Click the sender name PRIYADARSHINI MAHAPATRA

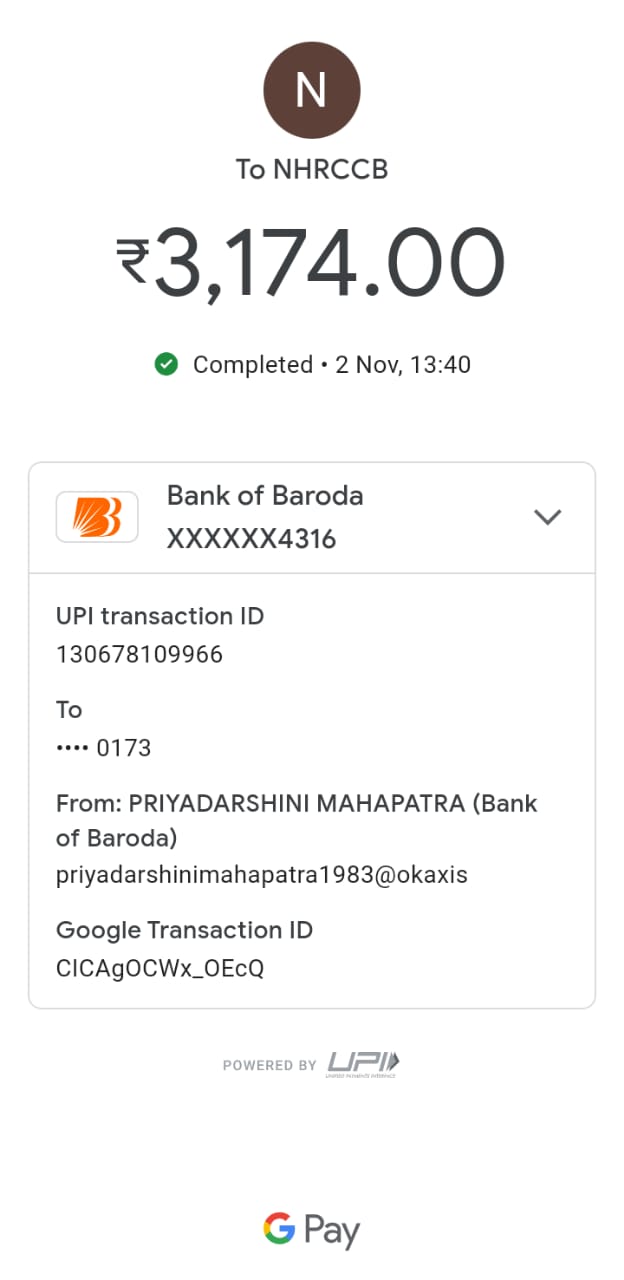tap(297, 804)
